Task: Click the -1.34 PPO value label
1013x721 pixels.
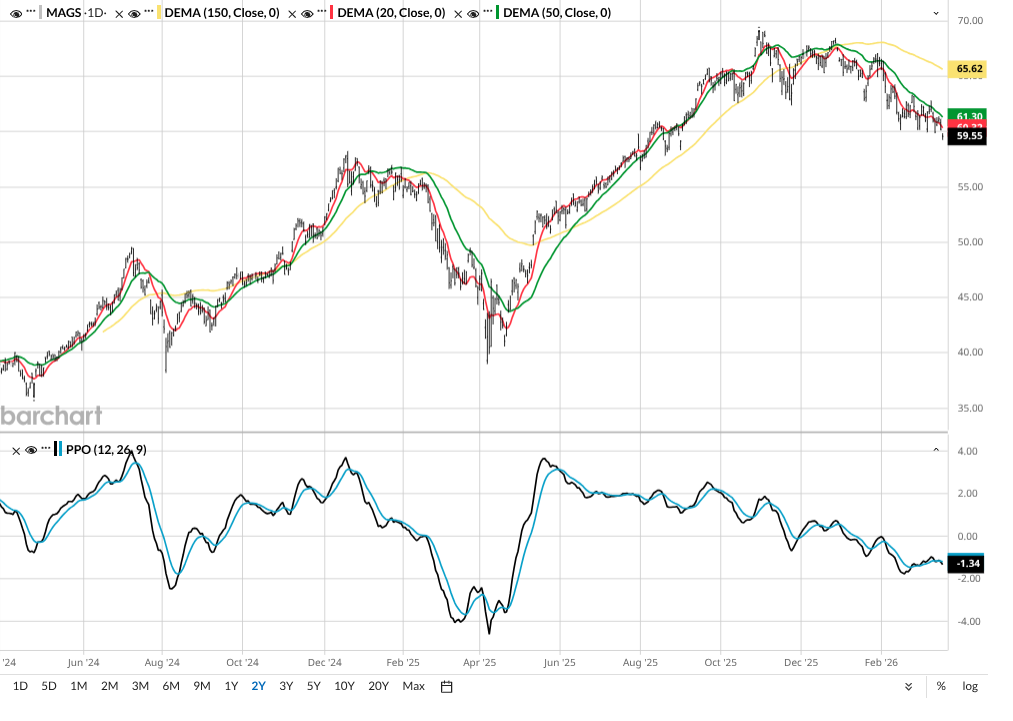Action: click(966, 564)
